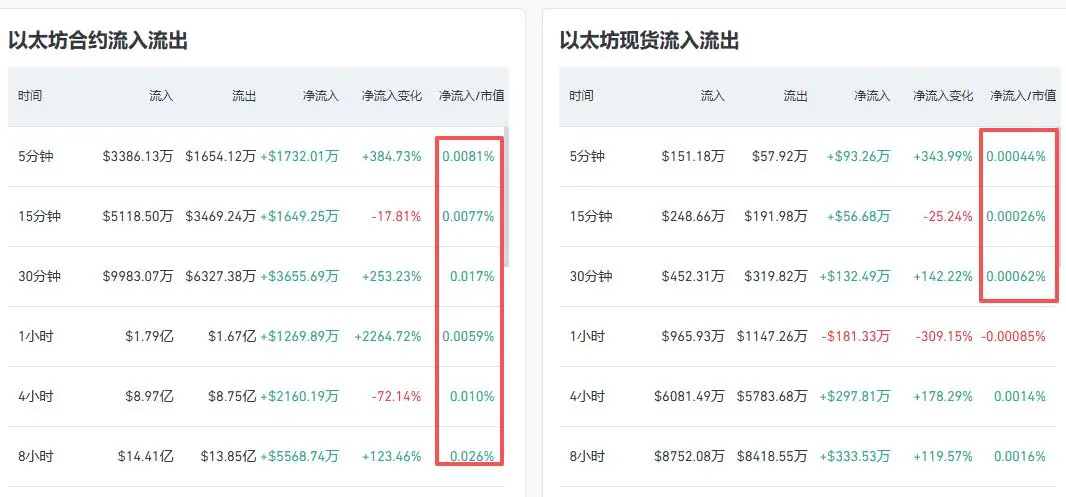The image size is (1066, 497).
Task: Select the 15分钟 row label in 现货 table
Action: [591, 216]
